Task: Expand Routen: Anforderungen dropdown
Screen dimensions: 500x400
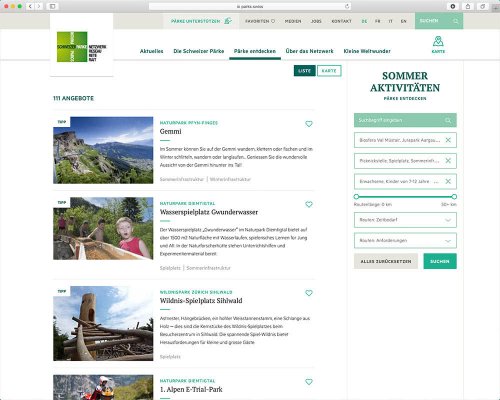Action: click(405, 241)
